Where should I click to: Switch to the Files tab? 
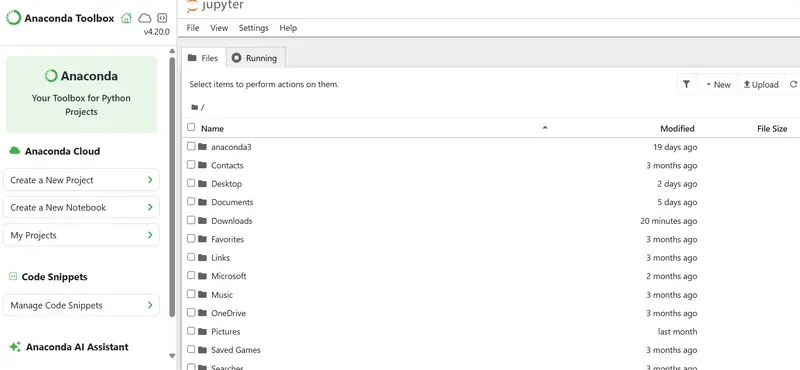(x=204, y=58)
